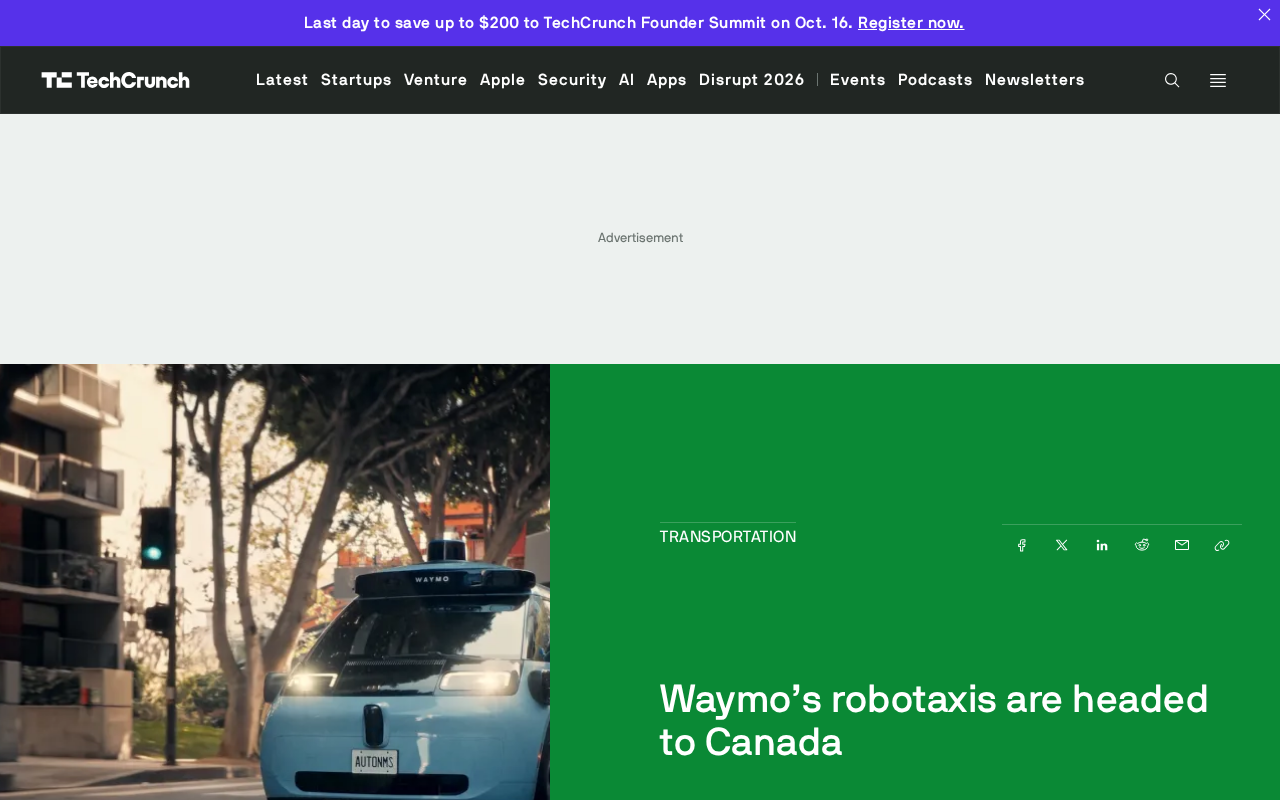Open the Venture section

[x=436, y=79]
